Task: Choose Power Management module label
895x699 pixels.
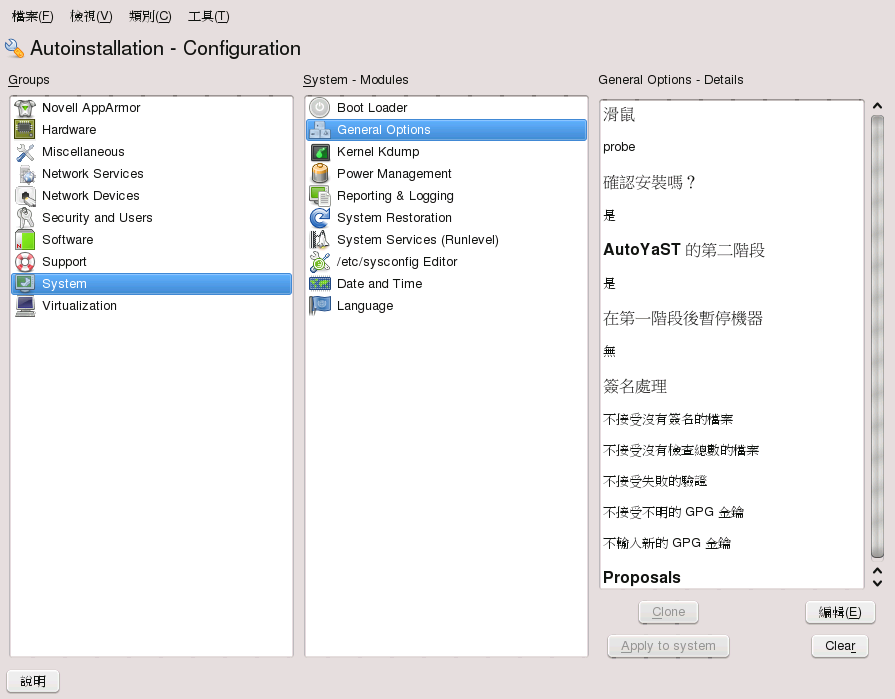Action: point(394,173)
